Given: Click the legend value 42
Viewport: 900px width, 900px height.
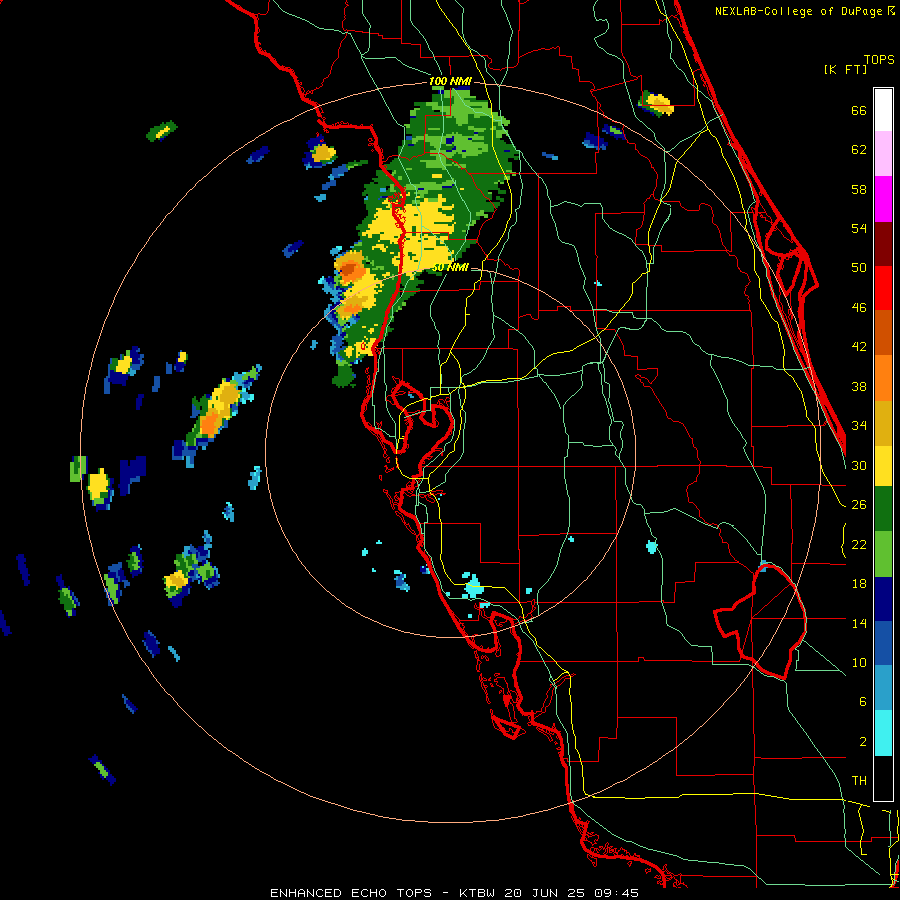Looking at the screenshot, I should (859, 347).
